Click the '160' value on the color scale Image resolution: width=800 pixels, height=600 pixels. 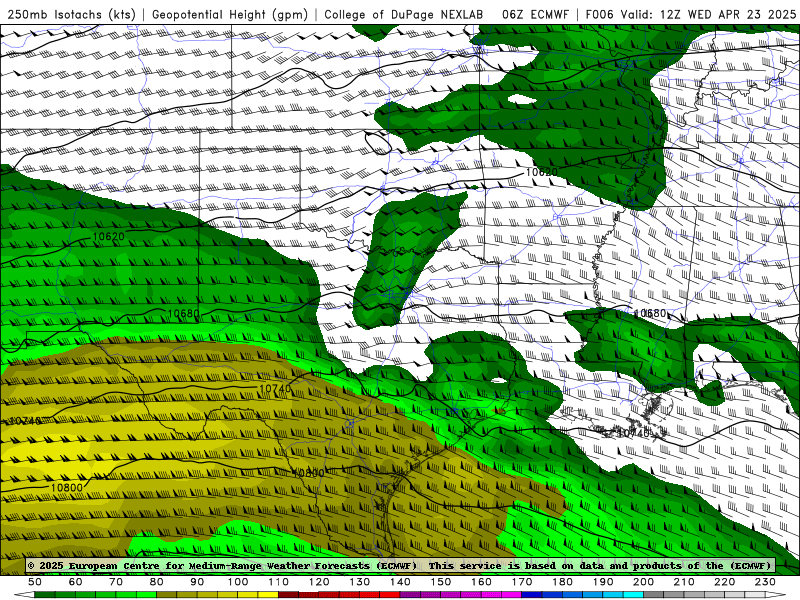(481, 582)
